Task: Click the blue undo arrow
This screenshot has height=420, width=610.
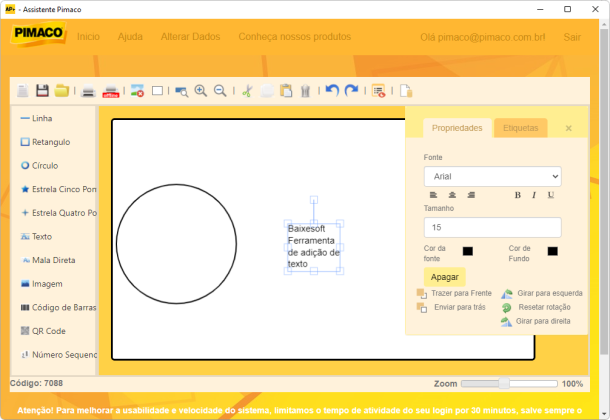Action: point(332,90)
